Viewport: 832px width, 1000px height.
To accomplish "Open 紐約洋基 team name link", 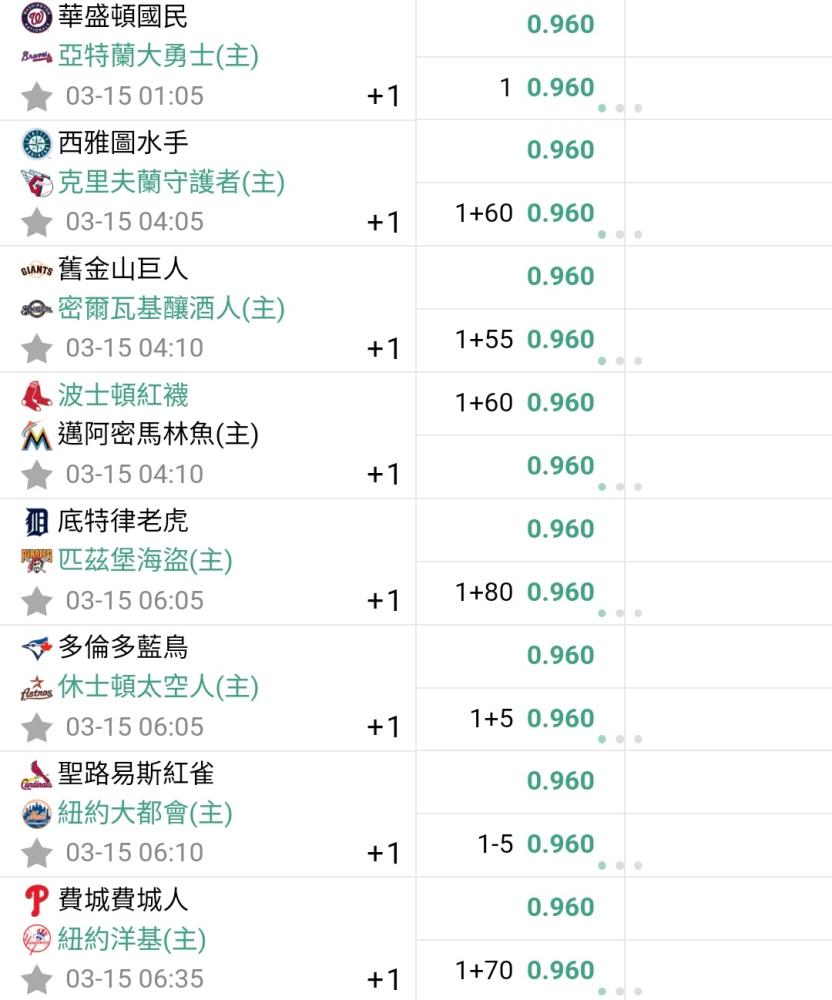I will click(132, 939).
